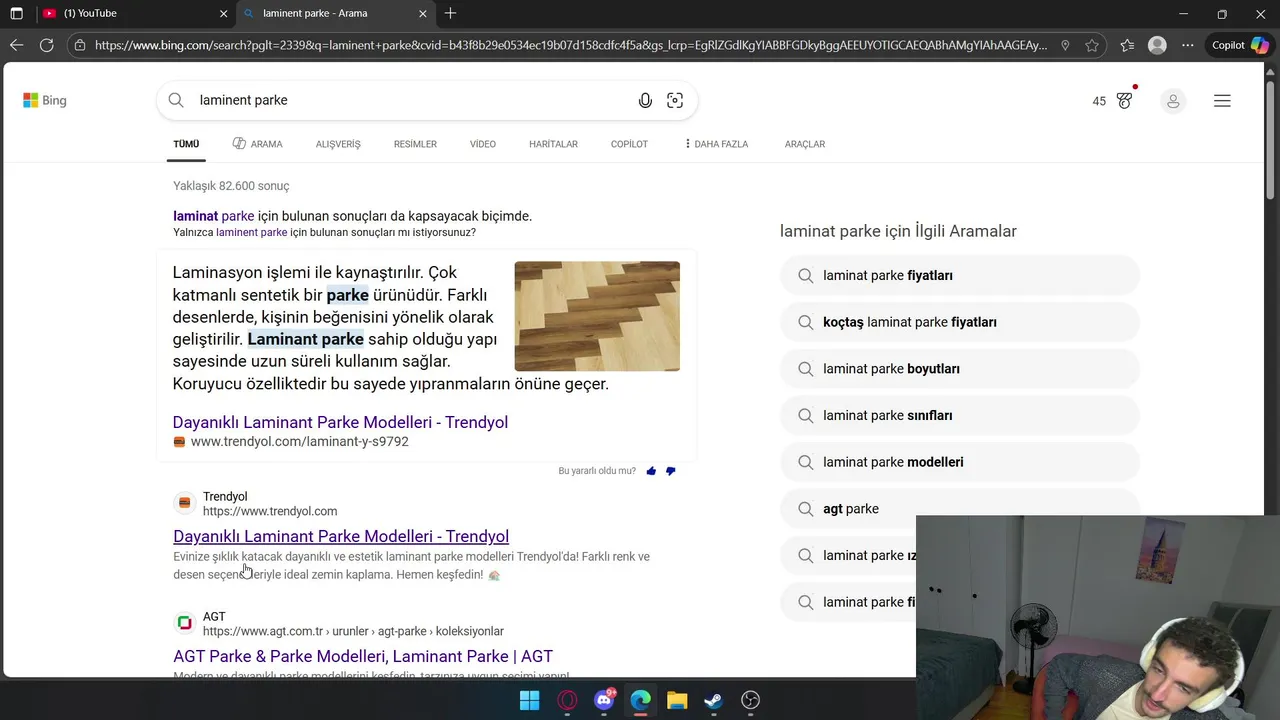1280x720 pixels.
Task: View site information lock icon
Action: click(80, 45)
